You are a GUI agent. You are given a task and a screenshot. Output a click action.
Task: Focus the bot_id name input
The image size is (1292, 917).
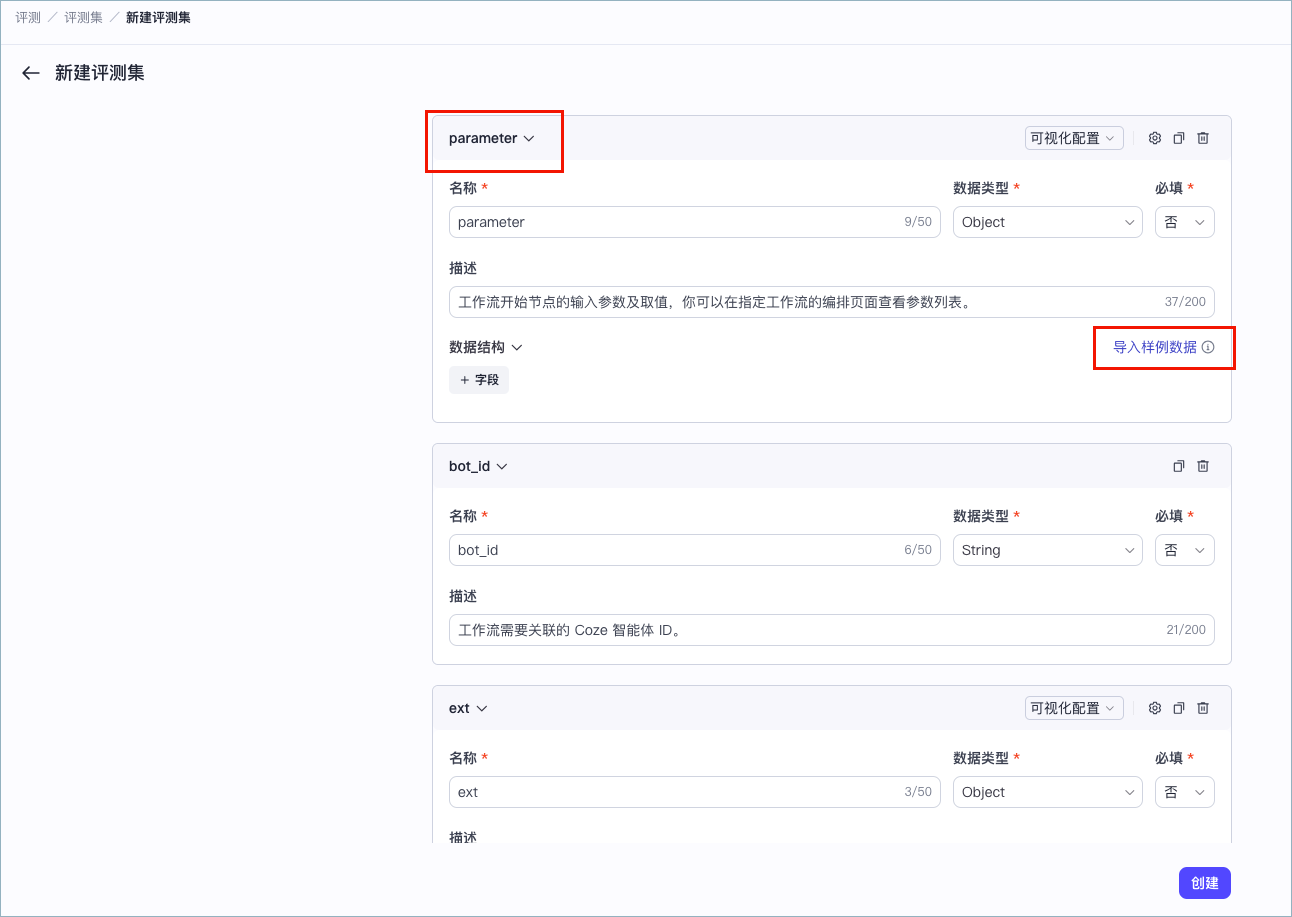[694, 550]
